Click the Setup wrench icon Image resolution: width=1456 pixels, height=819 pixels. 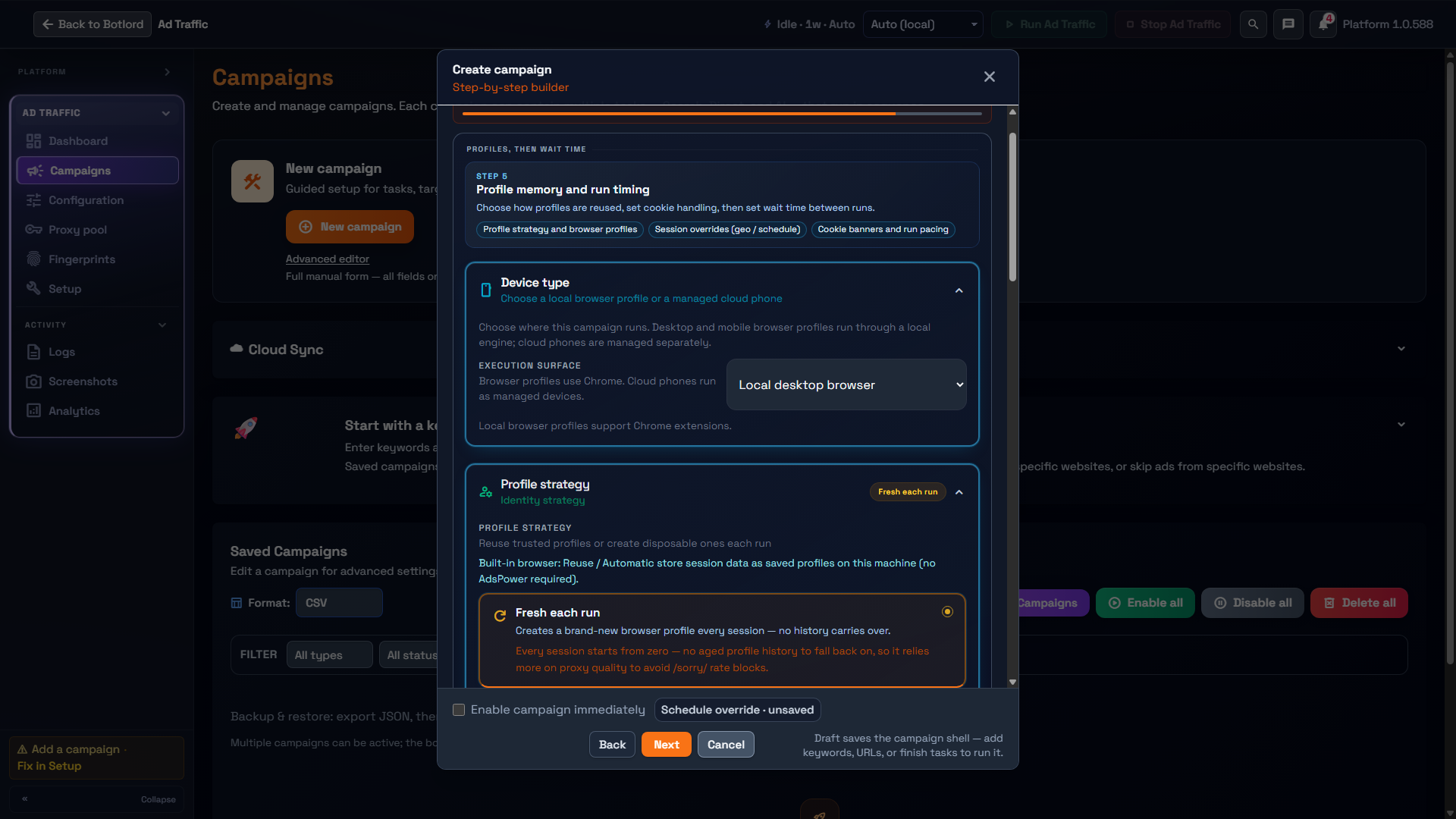[33, 289]
